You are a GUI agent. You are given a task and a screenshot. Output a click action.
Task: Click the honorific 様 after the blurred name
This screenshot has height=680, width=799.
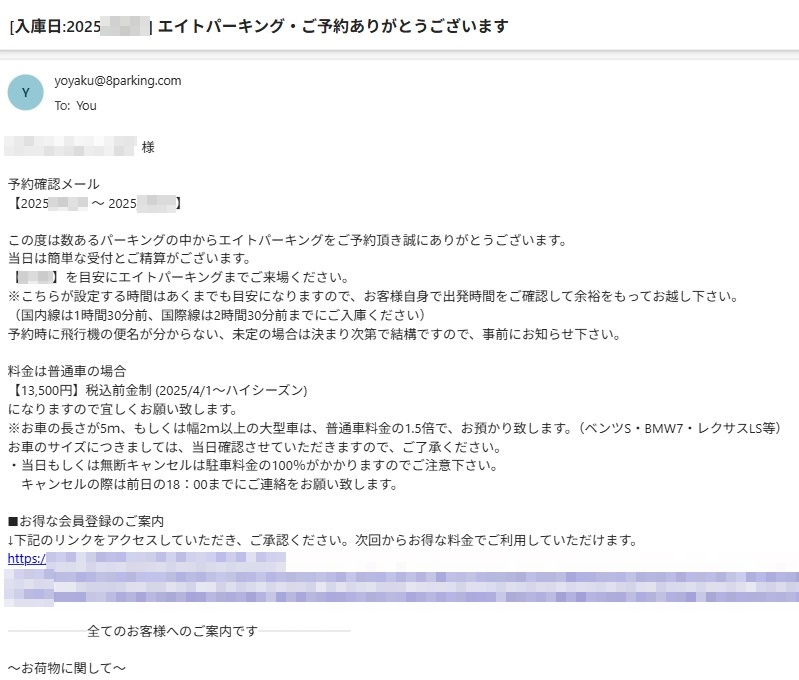pos(148,147)
